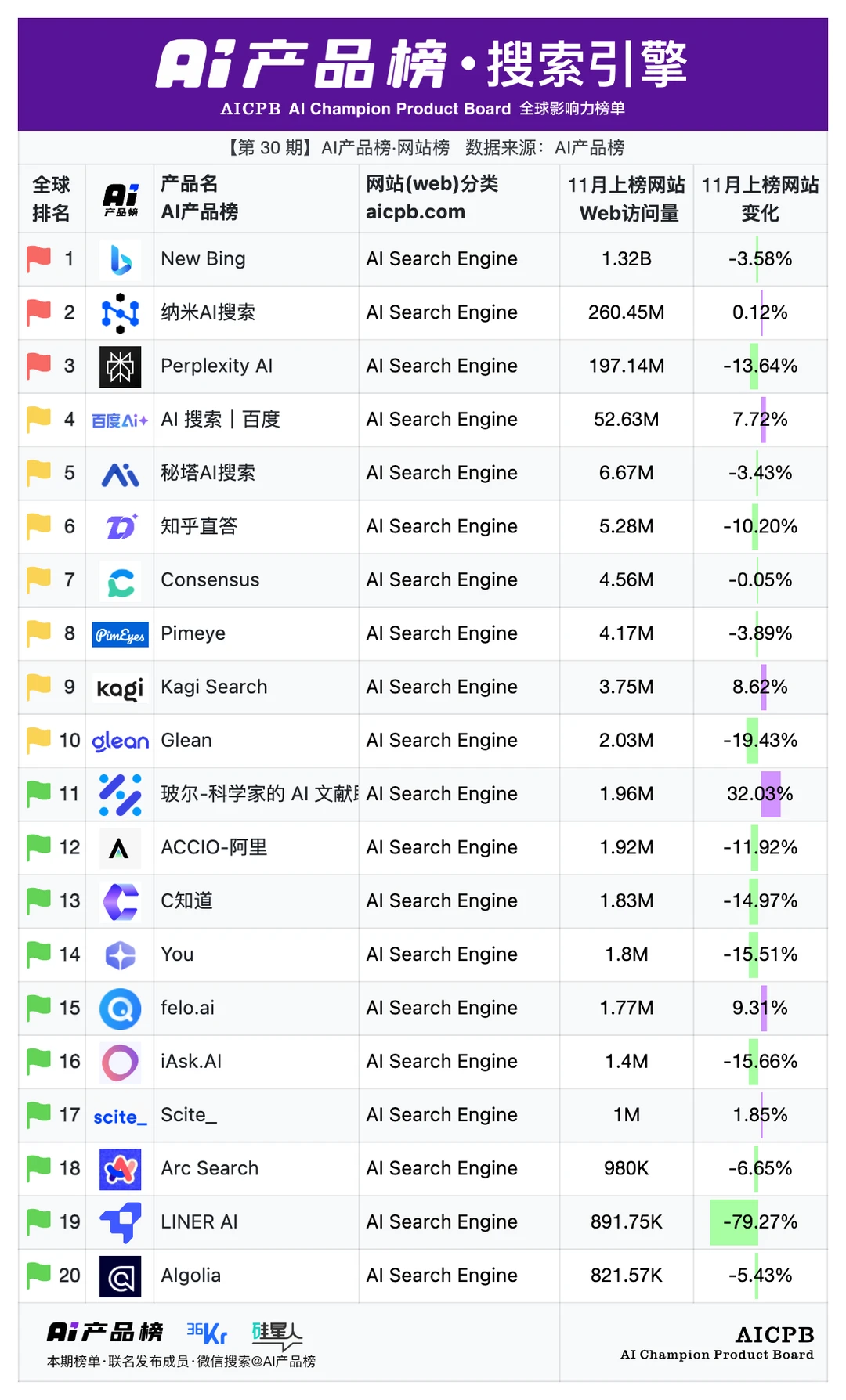Click the product name 知乎直答
The width and height of the screenshot is (846, 1400).
pos(198,526)
